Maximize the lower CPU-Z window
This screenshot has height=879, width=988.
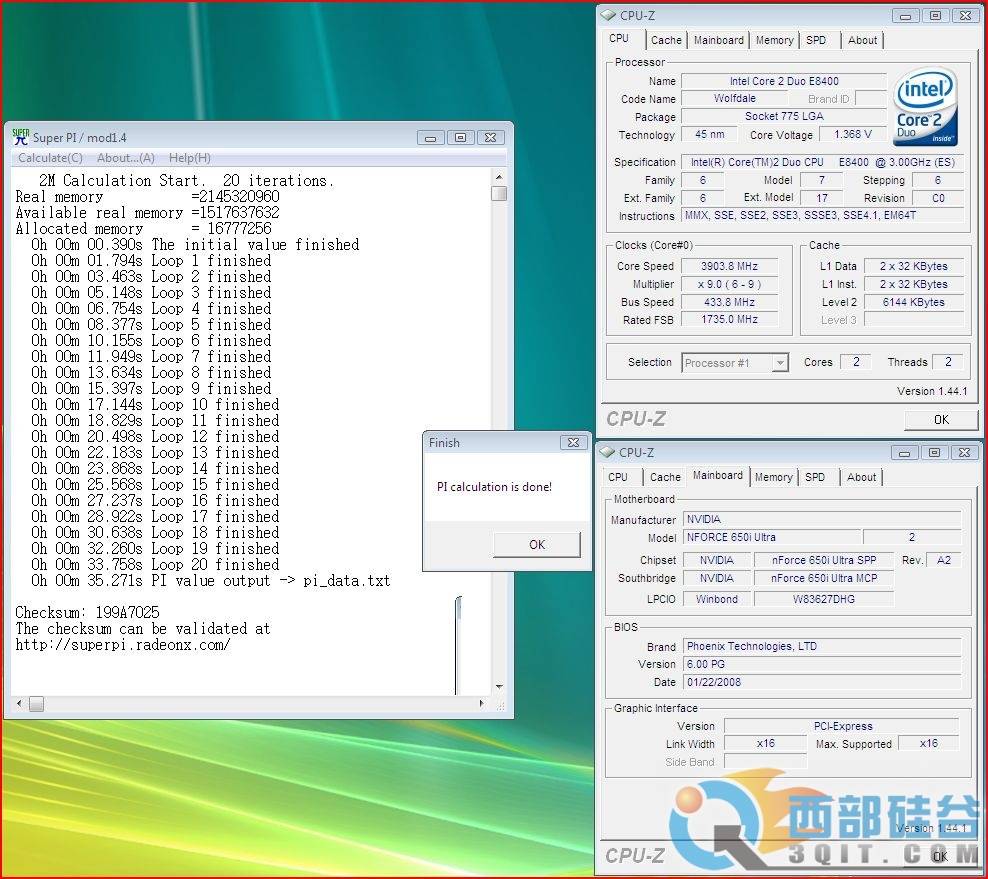pos(934,452)
